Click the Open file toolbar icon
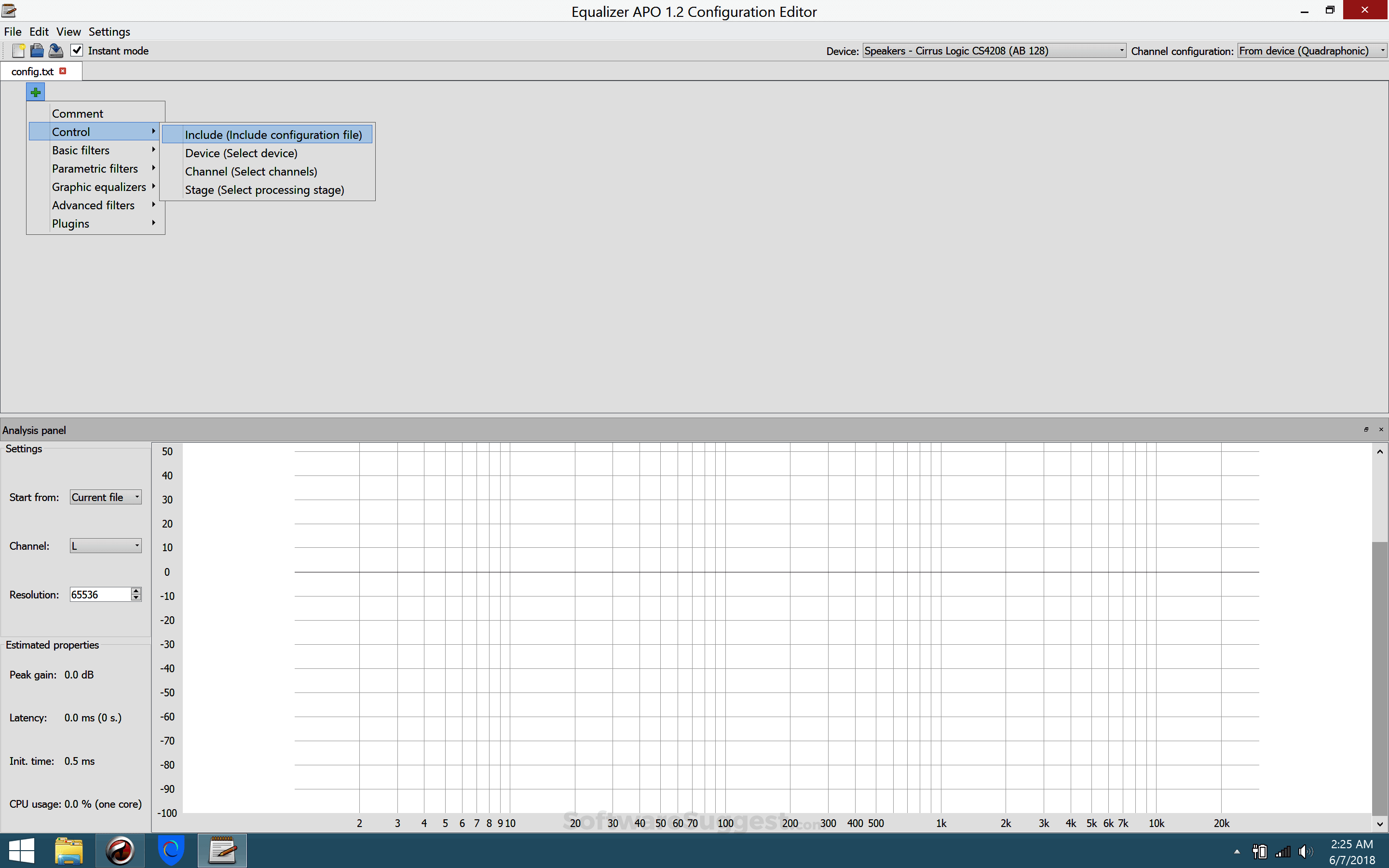Screen dimensions: 1389x868 coord(37,51)
